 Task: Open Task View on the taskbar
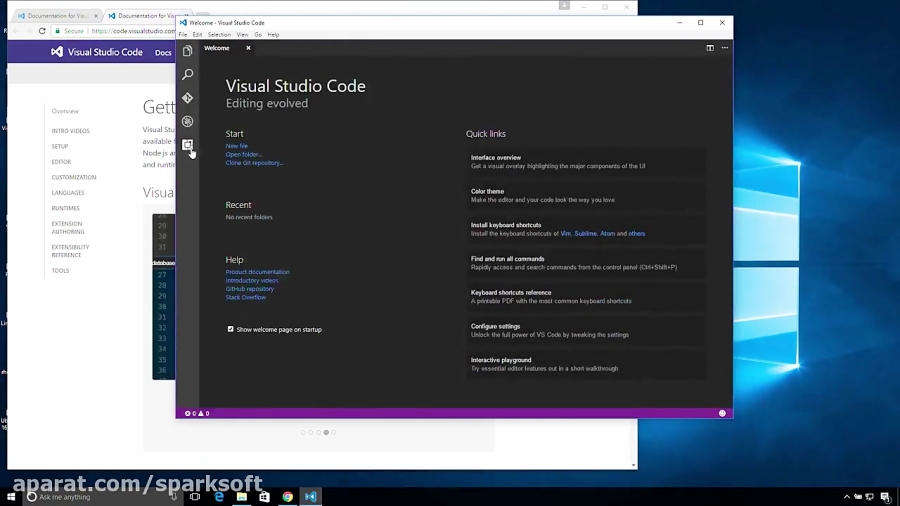(x=195, y=497)
